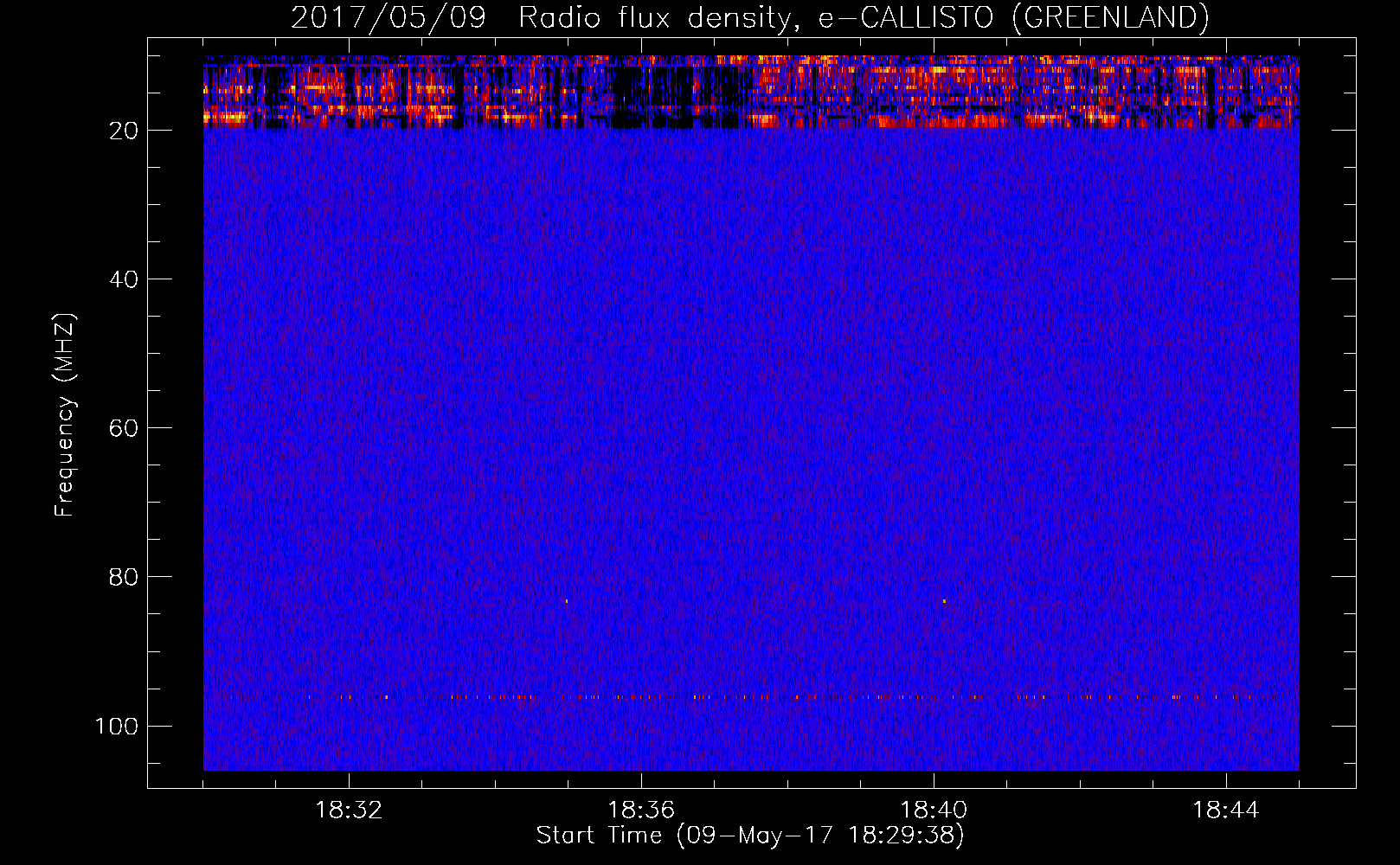Click the 18:32 time tick label
This screenshot has width=1400, height=865.
point(349,811)
